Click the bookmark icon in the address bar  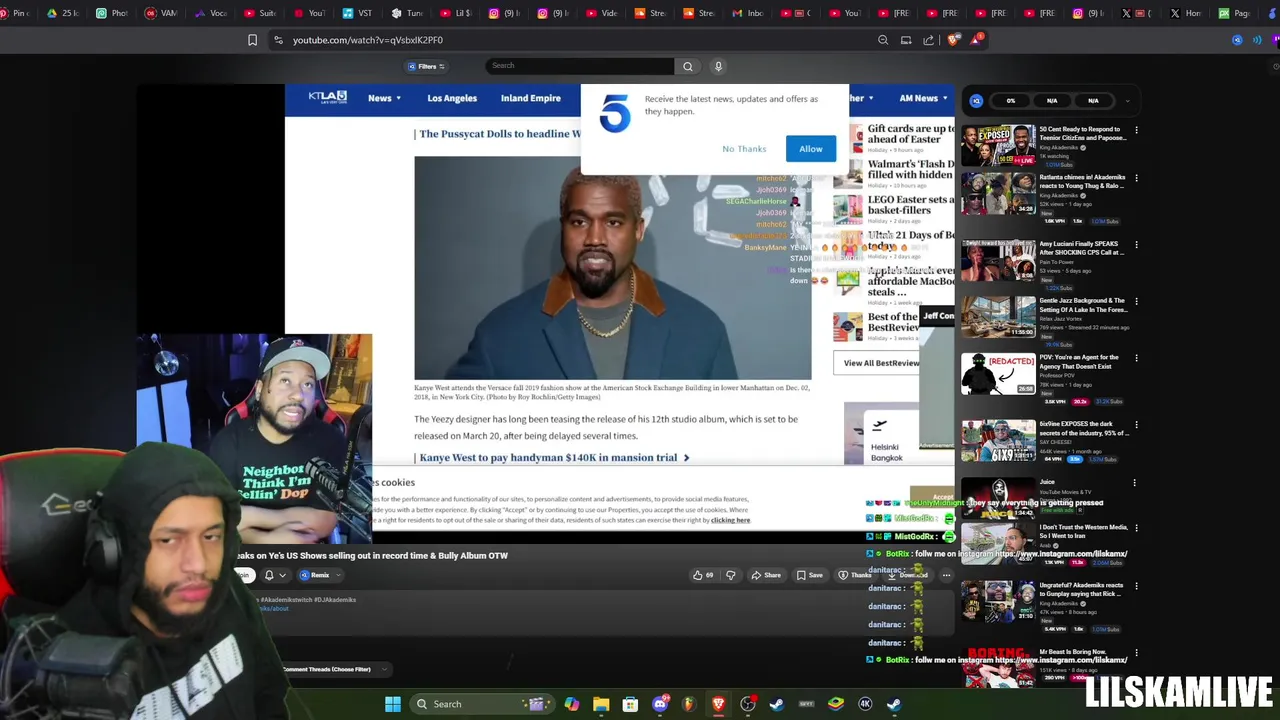coord(252,40)
